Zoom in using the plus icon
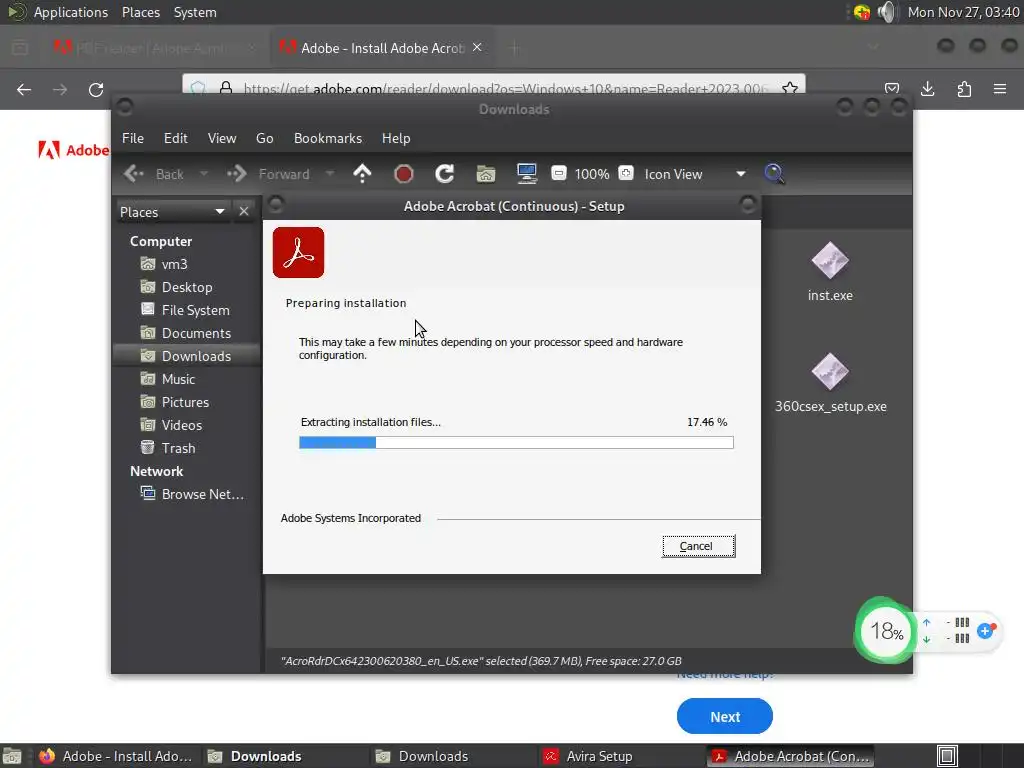 click(626, 173)
